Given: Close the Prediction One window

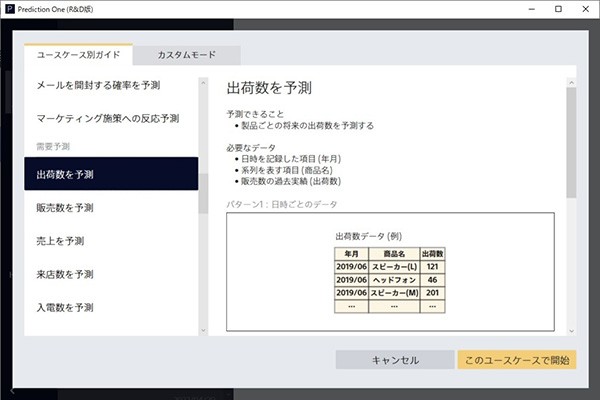Looking at the screenshot, I should tap(585, 9).
